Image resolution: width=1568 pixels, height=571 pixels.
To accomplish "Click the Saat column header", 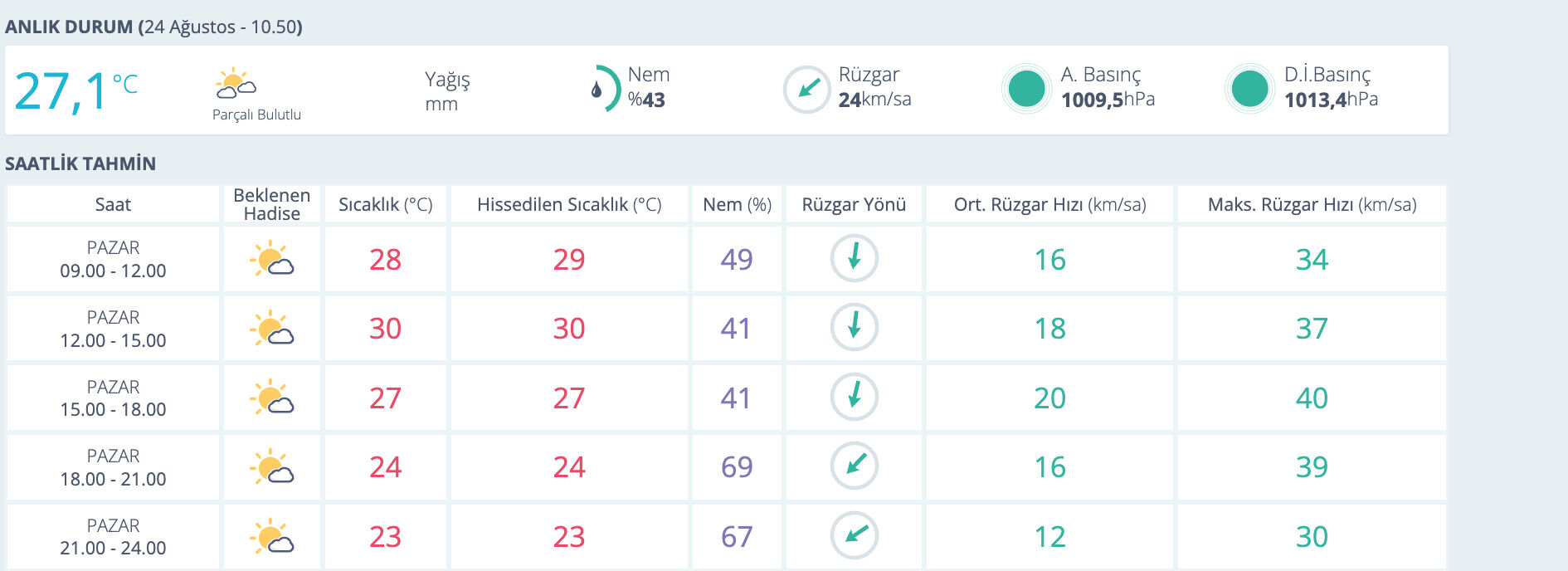I will click(113, 204).
